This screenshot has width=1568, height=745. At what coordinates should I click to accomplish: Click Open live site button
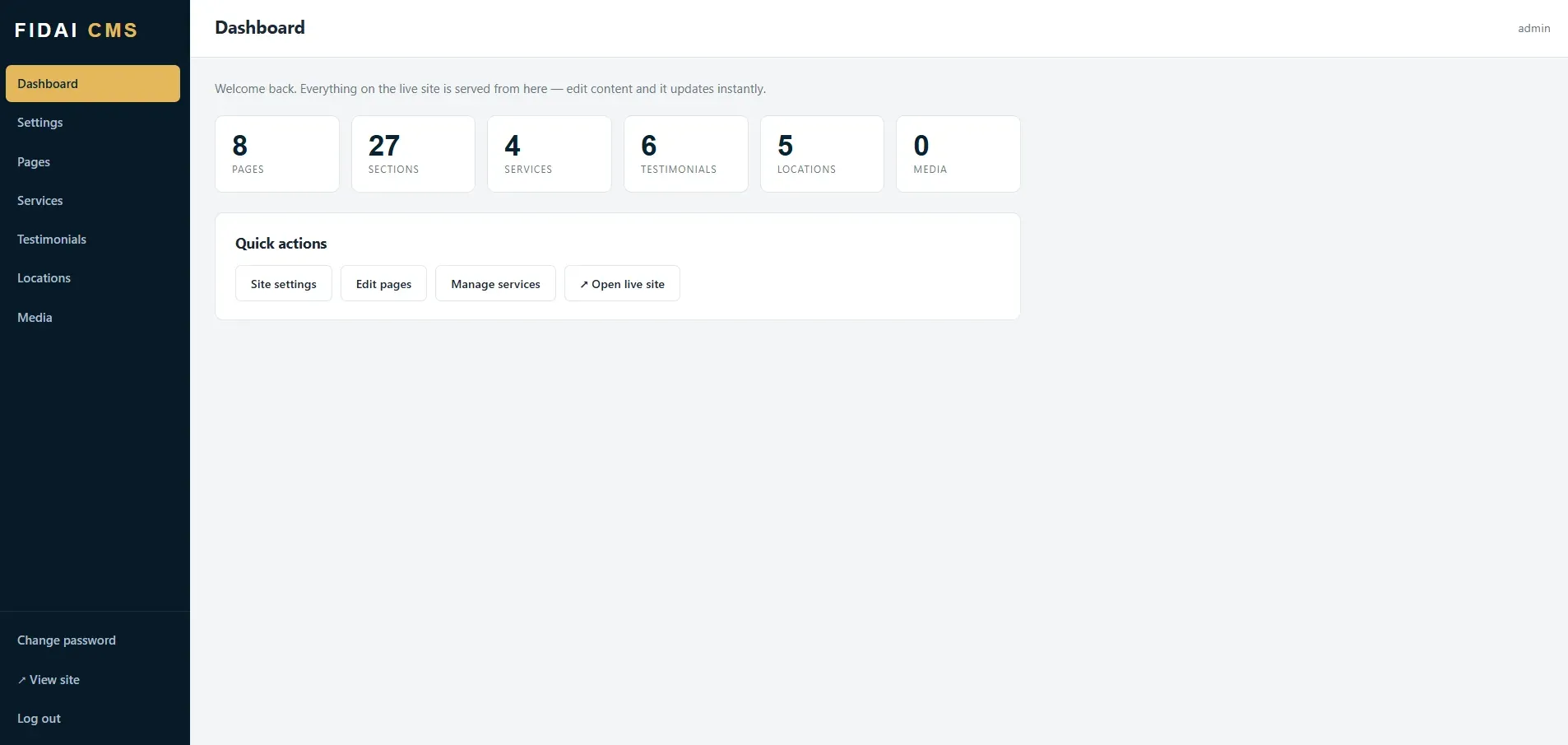click(622, 284)
